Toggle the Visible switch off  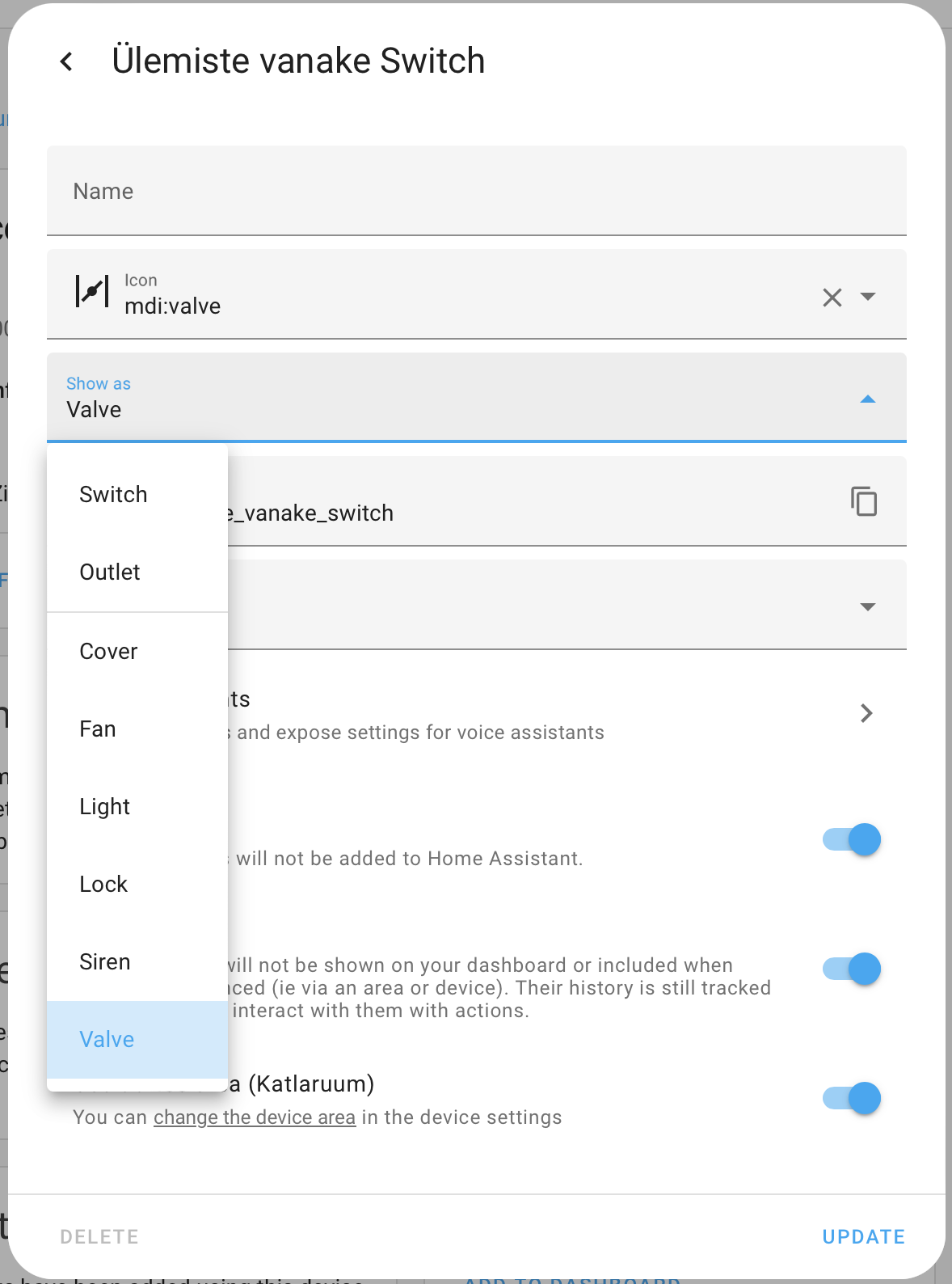(x=852, y=969)
